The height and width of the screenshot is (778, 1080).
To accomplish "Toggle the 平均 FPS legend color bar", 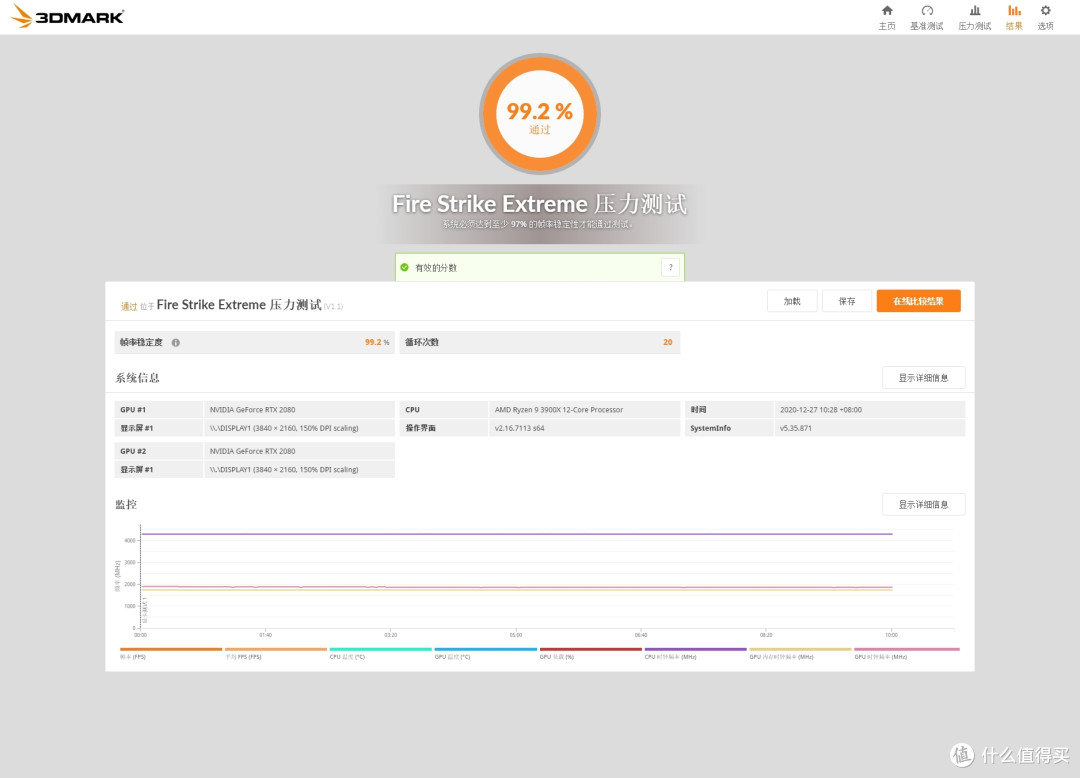I will 276,649.
